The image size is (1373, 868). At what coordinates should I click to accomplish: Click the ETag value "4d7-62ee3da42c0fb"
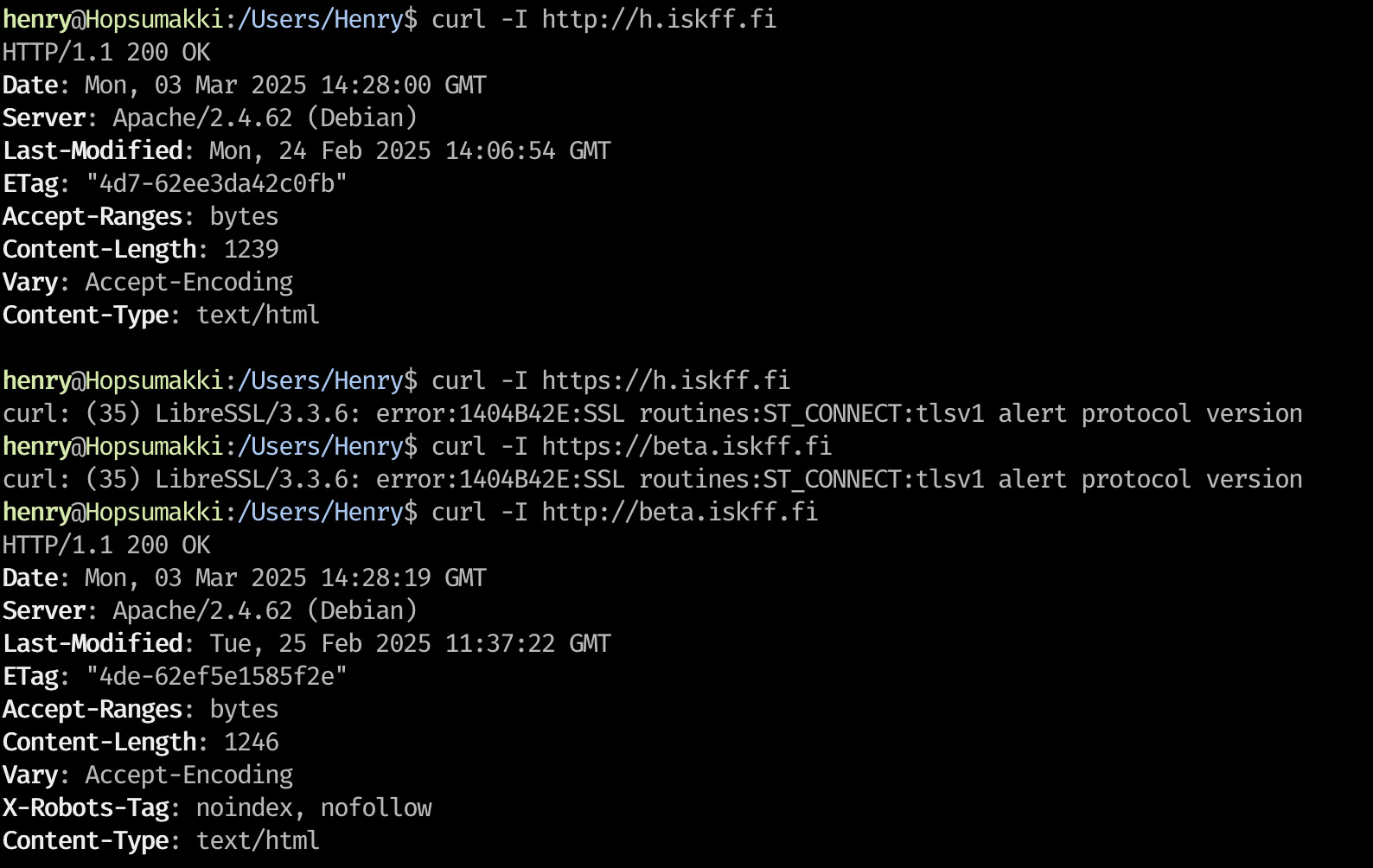tap(216, 183)
